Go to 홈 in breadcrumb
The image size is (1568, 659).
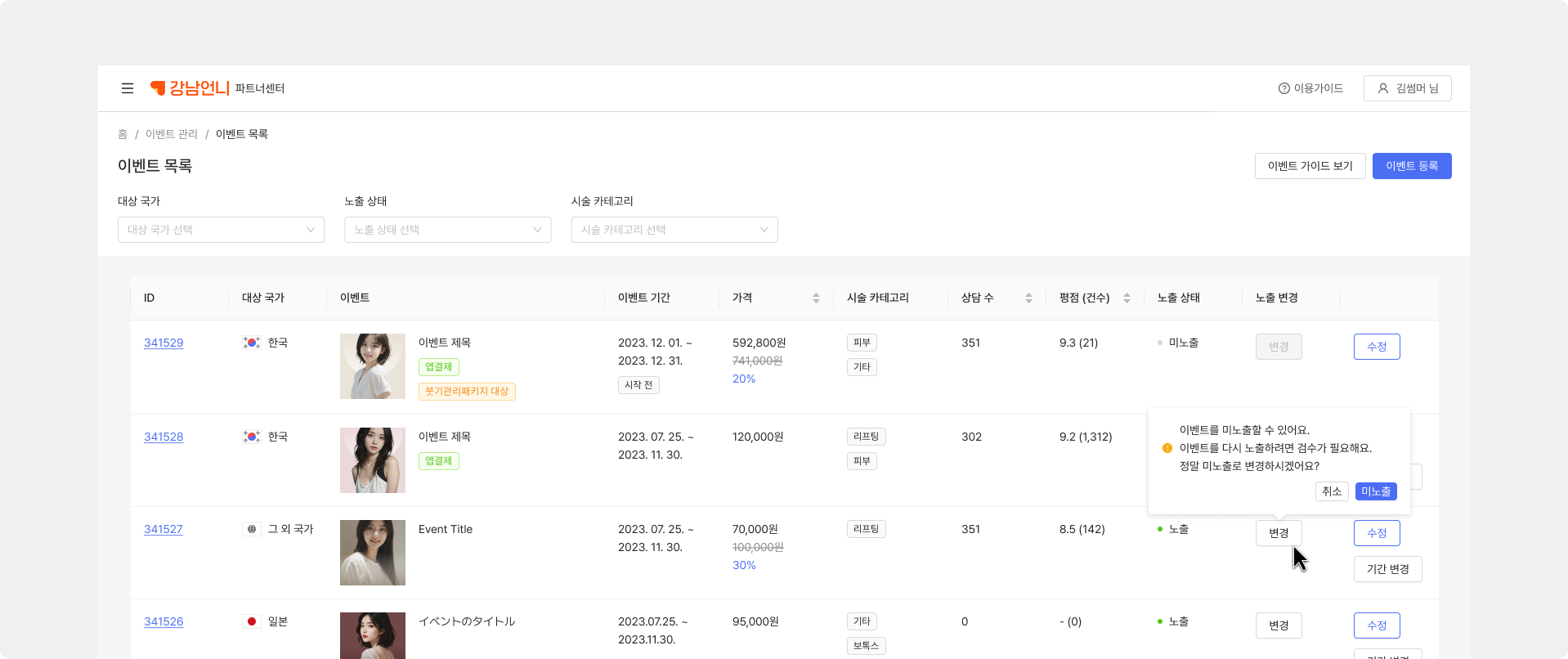123,134
